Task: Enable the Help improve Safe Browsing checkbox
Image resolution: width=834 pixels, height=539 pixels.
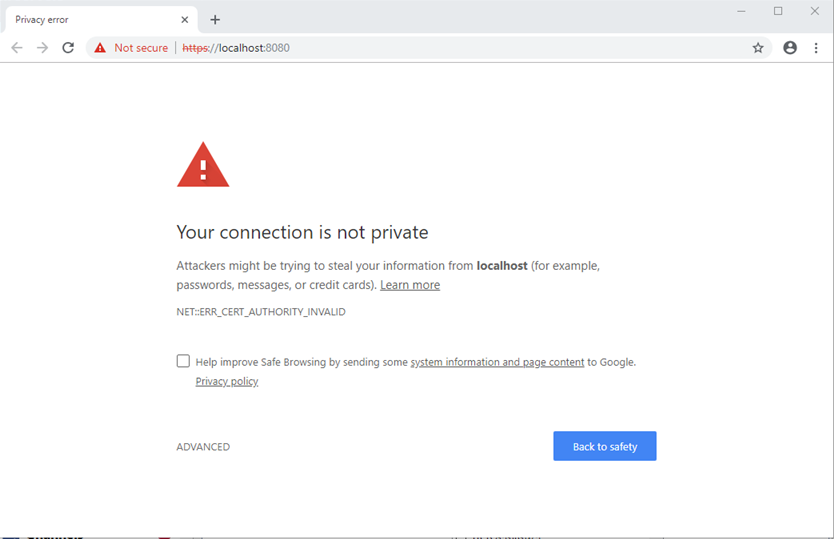Action: click(x=183, y=361)
